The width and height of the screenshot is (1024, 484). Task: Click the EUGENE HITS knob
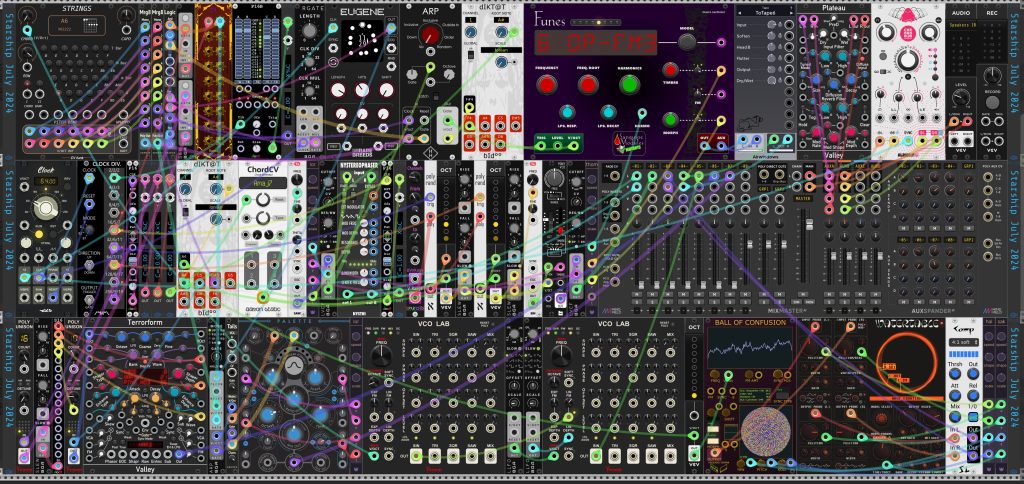362,90
